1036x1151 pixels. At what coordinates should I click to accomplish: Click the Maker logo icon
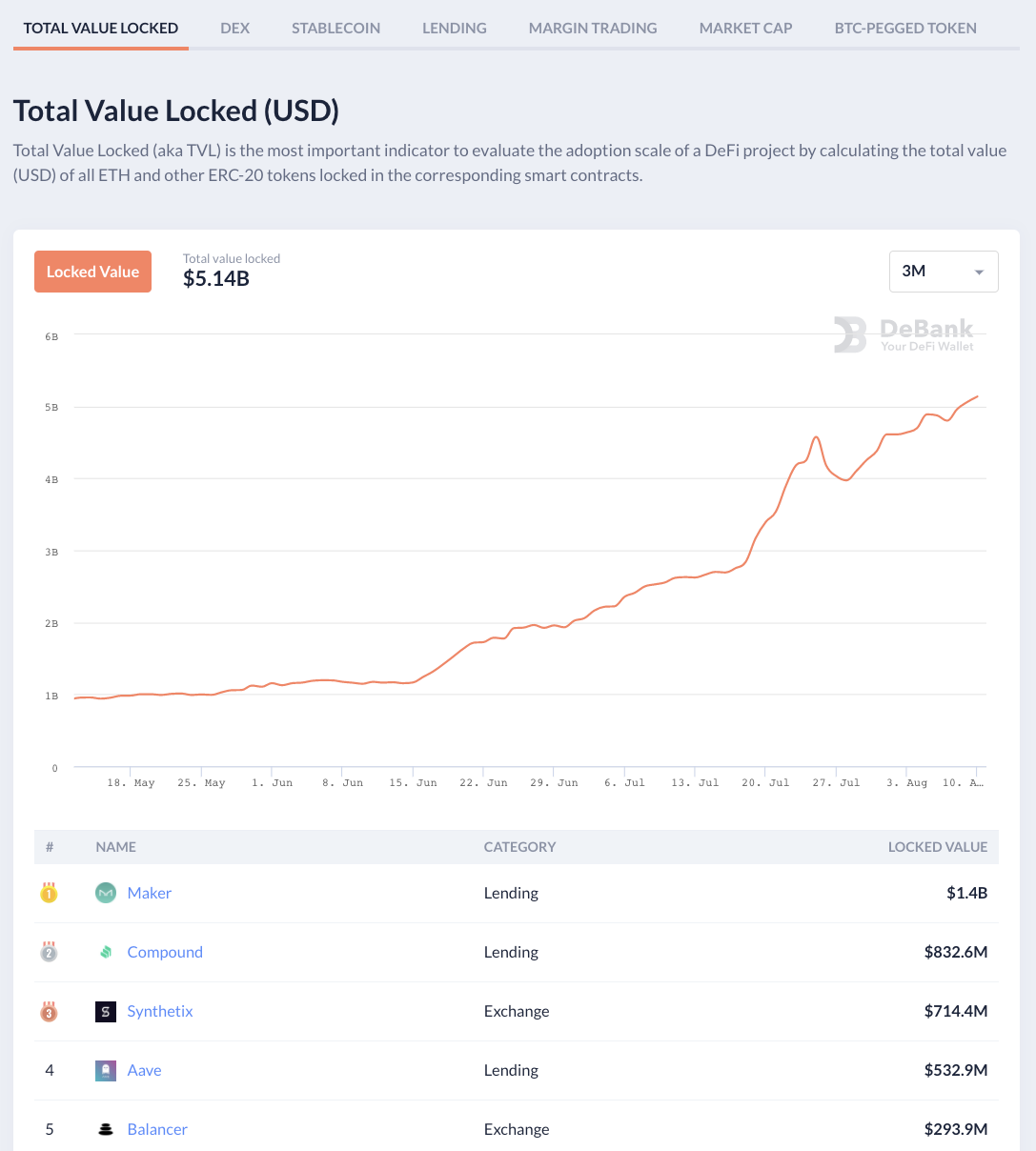(x=106, y=893)
